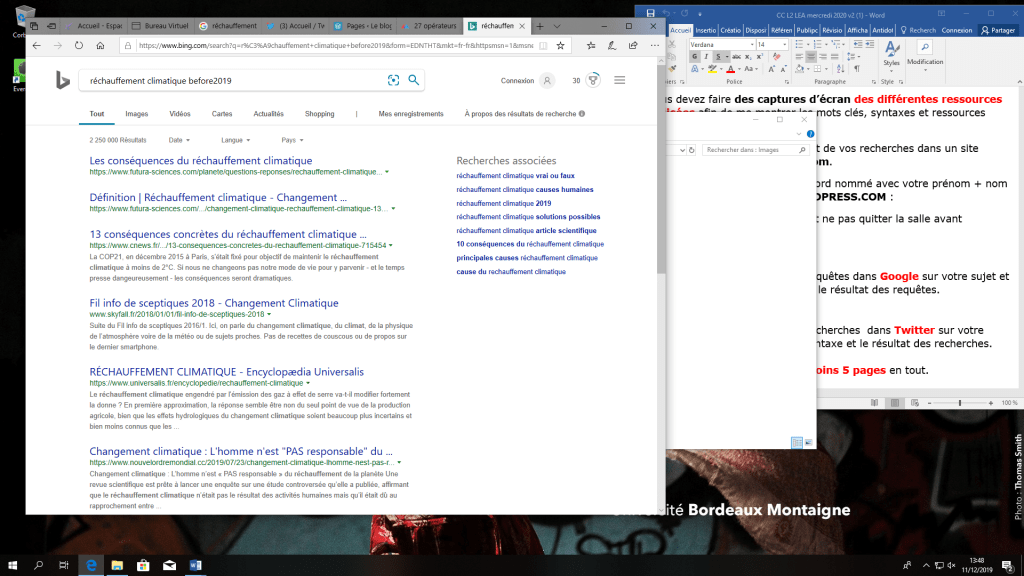Viewport: 1024px width, 576px height.
Task: Open the Verdana font name dropdown
Action: point(750,45)
